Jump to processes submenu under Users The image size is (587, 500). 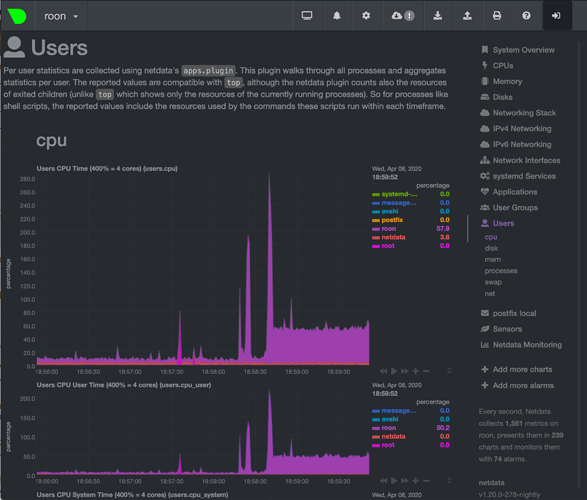pos(501,271)
